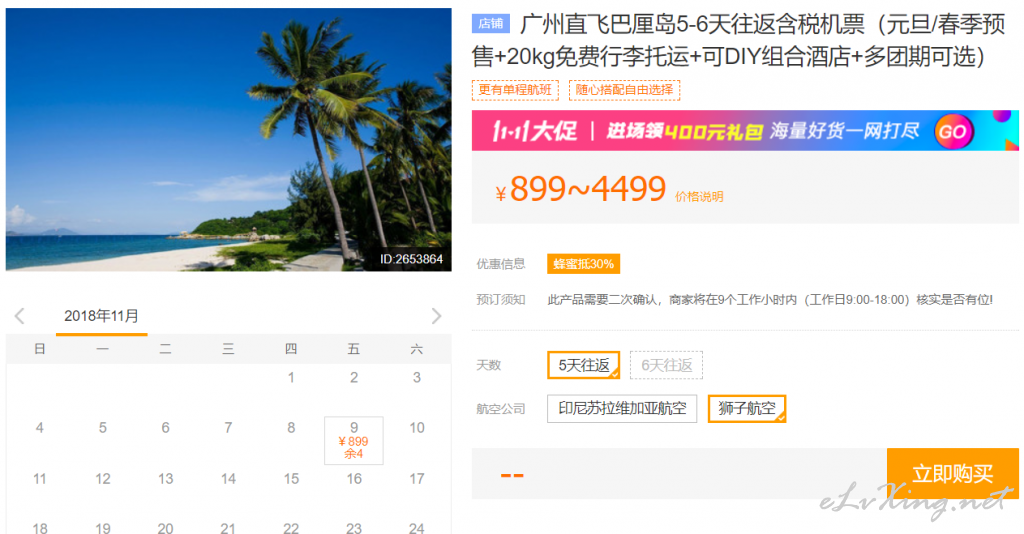Select the 6天往返 trip length option
The image size is (1024, 534).
pos(666,365)
